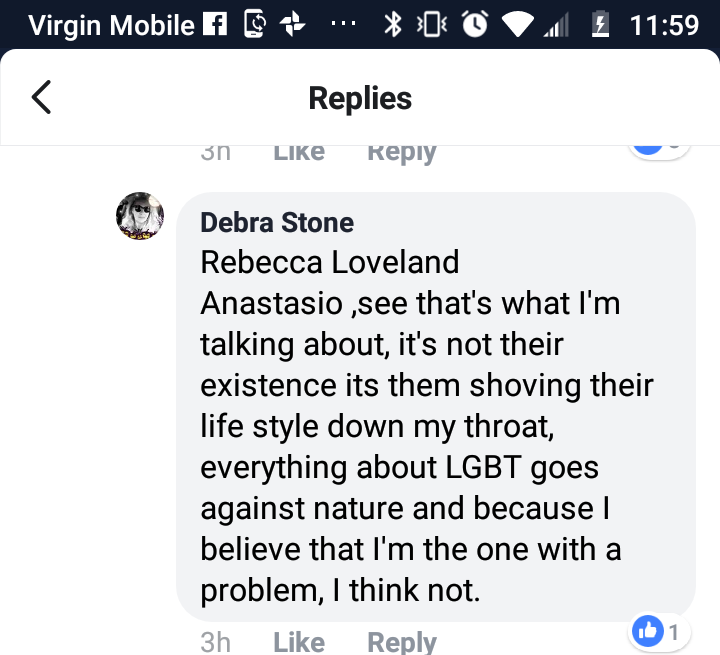Open the tagged Rebecca Loveland mention
This screenshot has height=655, width=720.
click(330, 262)
